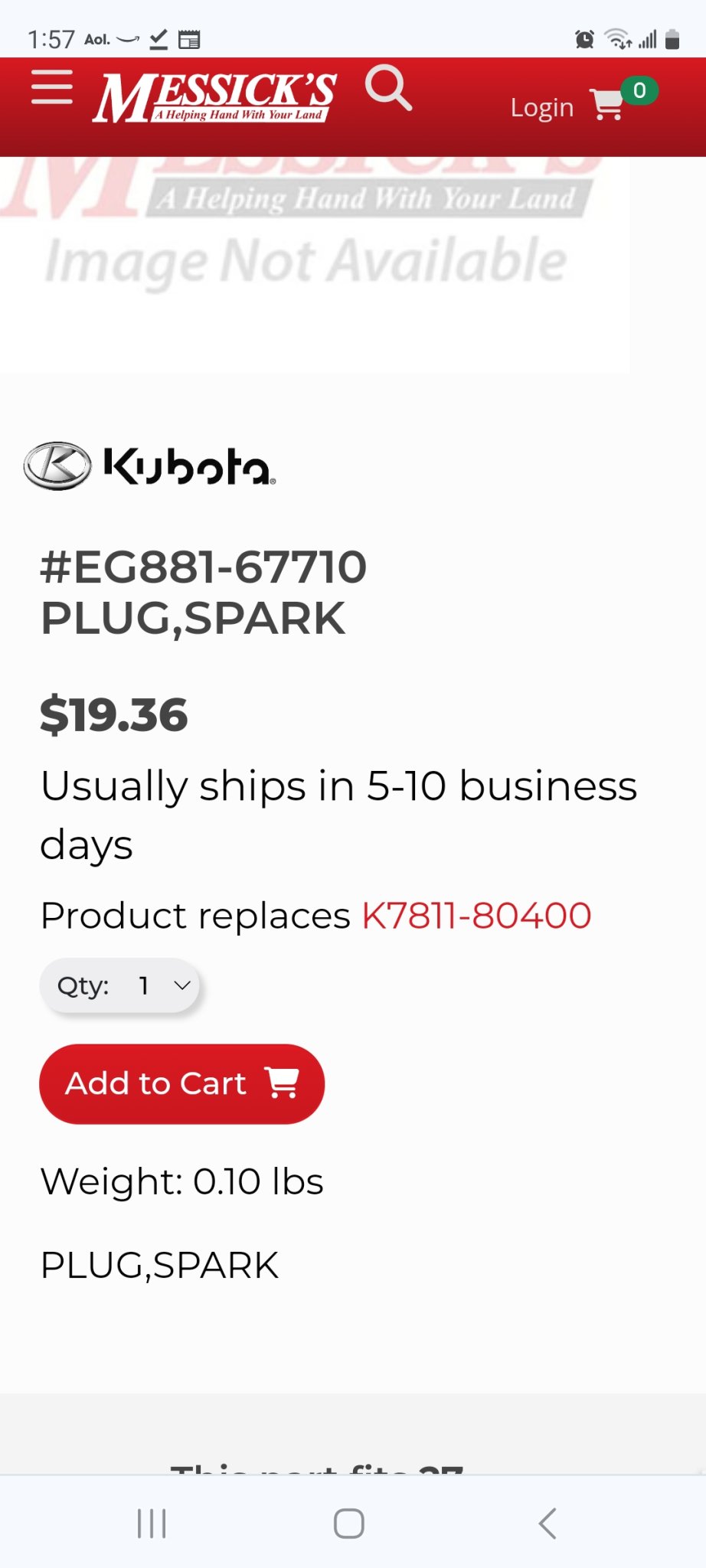This screenshot has width=706, height=1568.
Task: Click the Login link
Action: pos(542,108)
